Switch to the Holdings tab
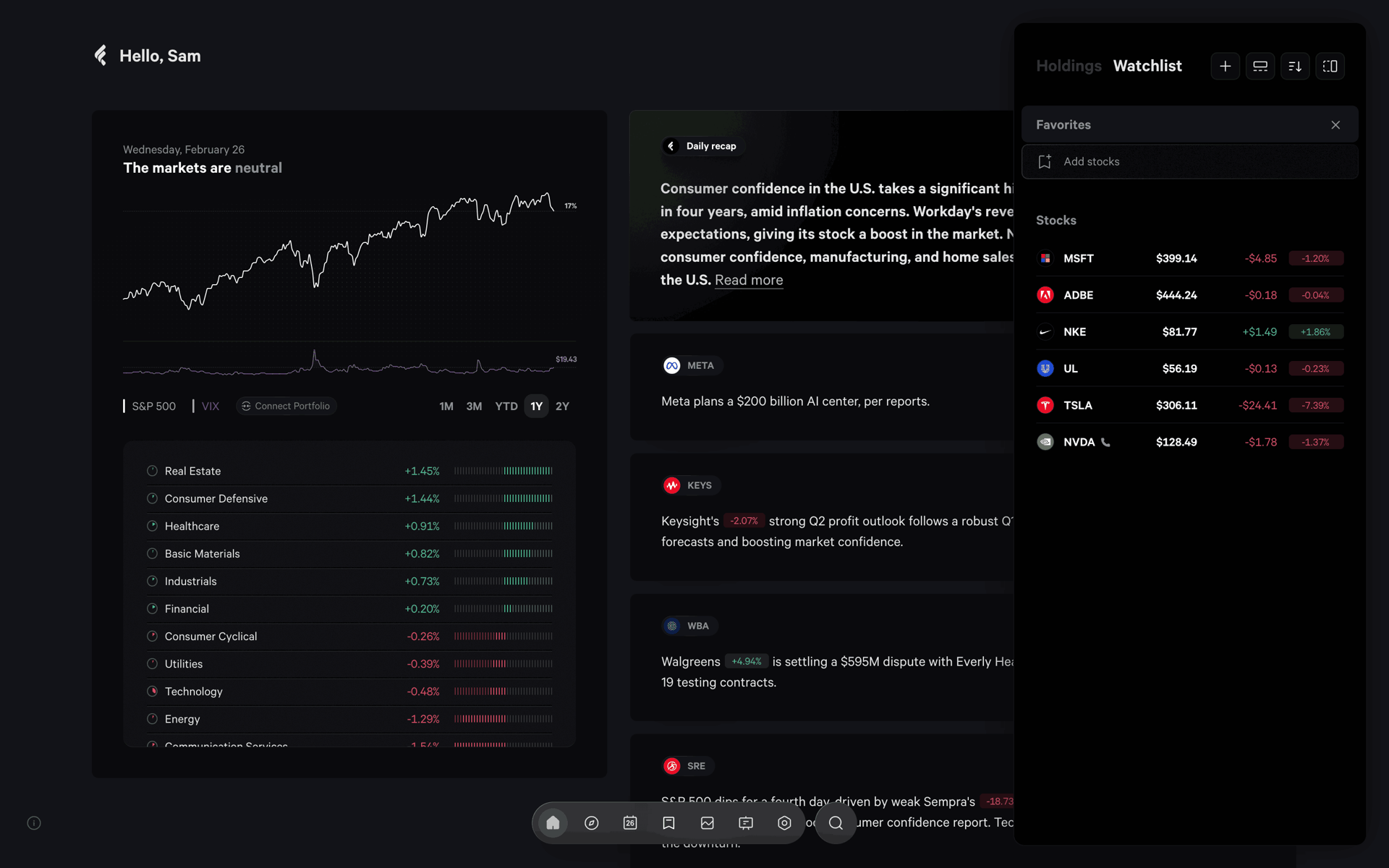 click(x=1069, y=66)
